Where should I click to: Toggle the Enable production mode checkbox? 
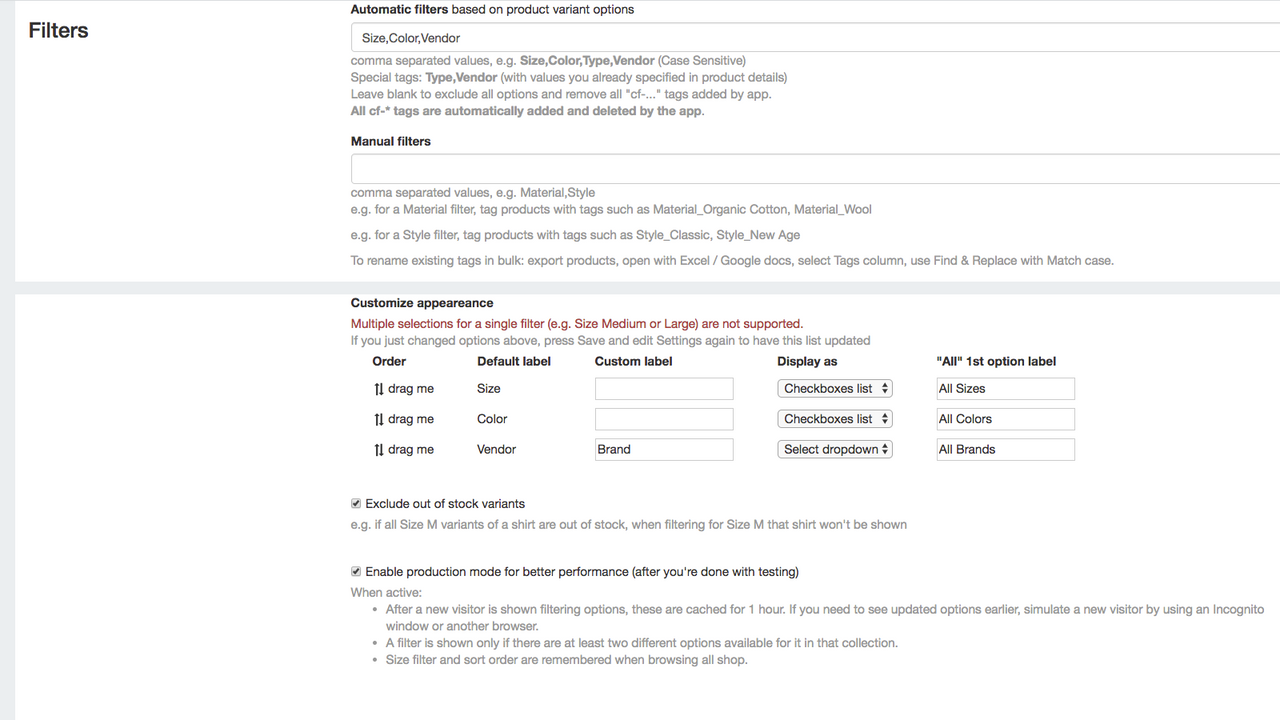[x=355, y=571]
